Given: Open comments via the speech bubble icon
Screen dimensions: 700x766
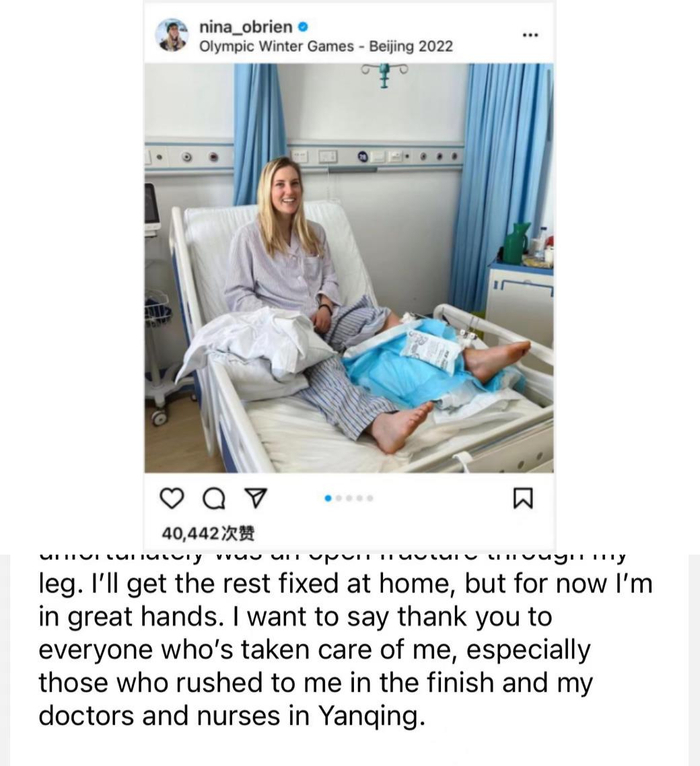Looking at the screenshot, I should point(213,499).
